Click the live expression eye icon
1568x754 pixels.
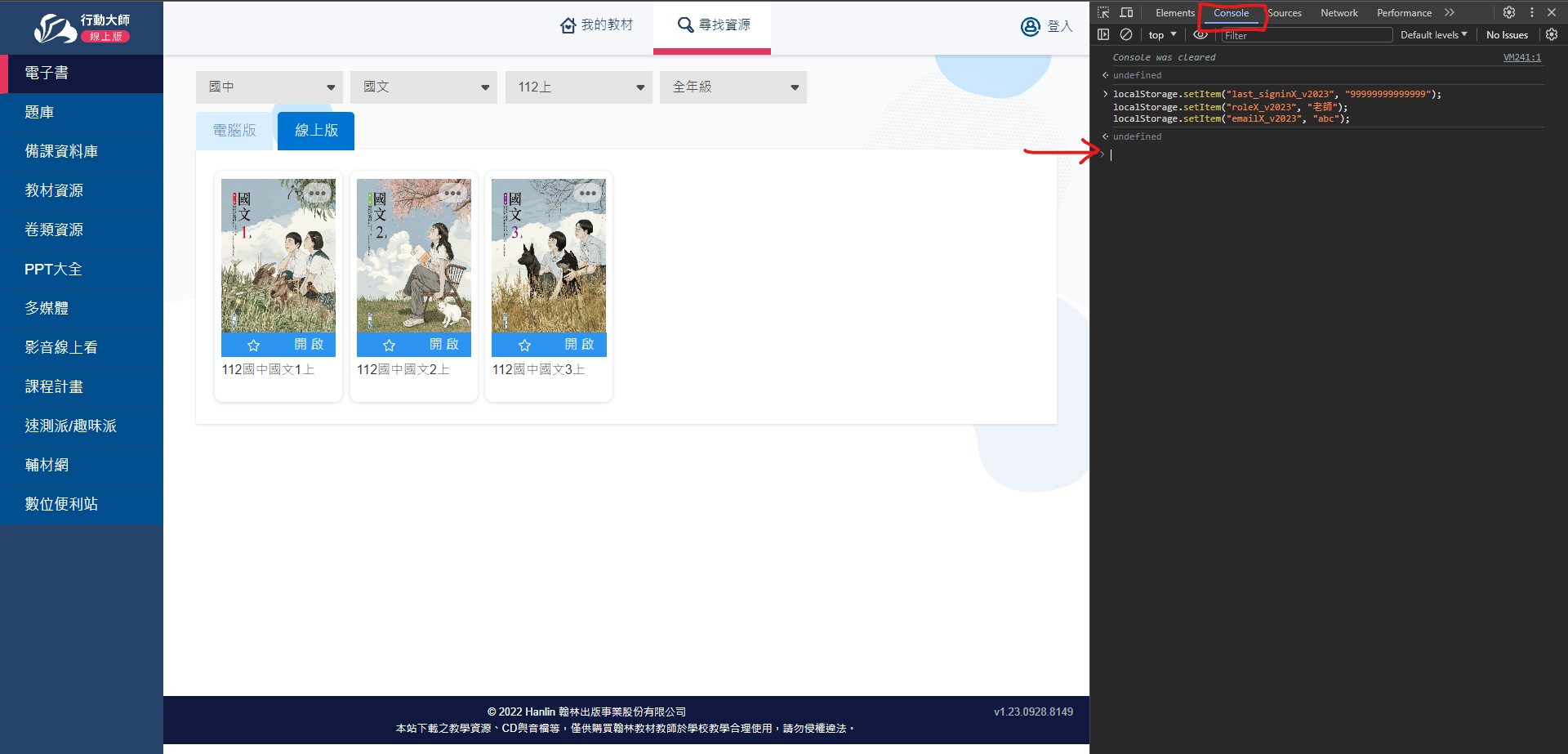1200,34
